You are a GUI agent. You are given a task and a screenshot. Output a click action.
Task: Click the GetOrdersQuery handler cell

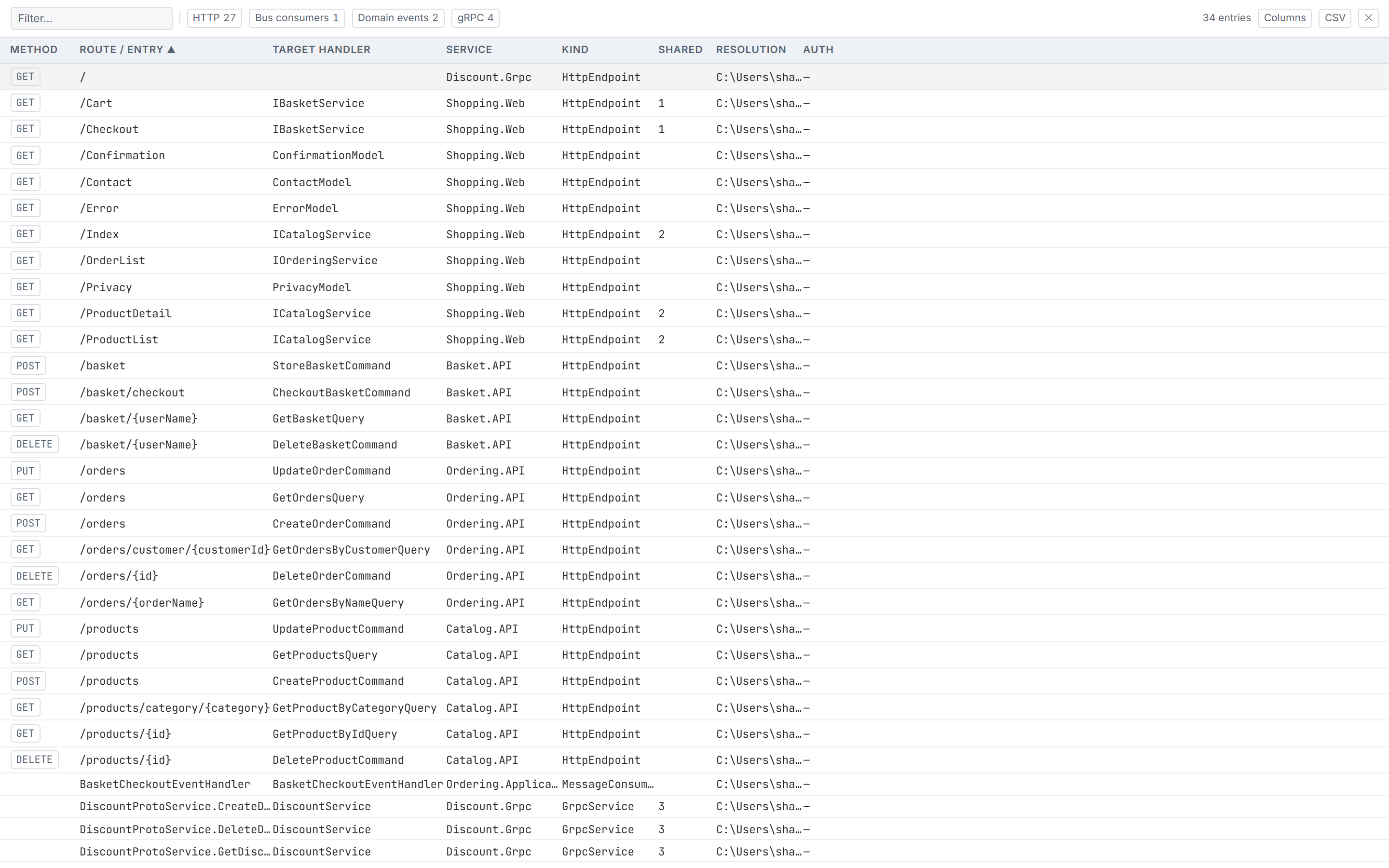[318, 498]
